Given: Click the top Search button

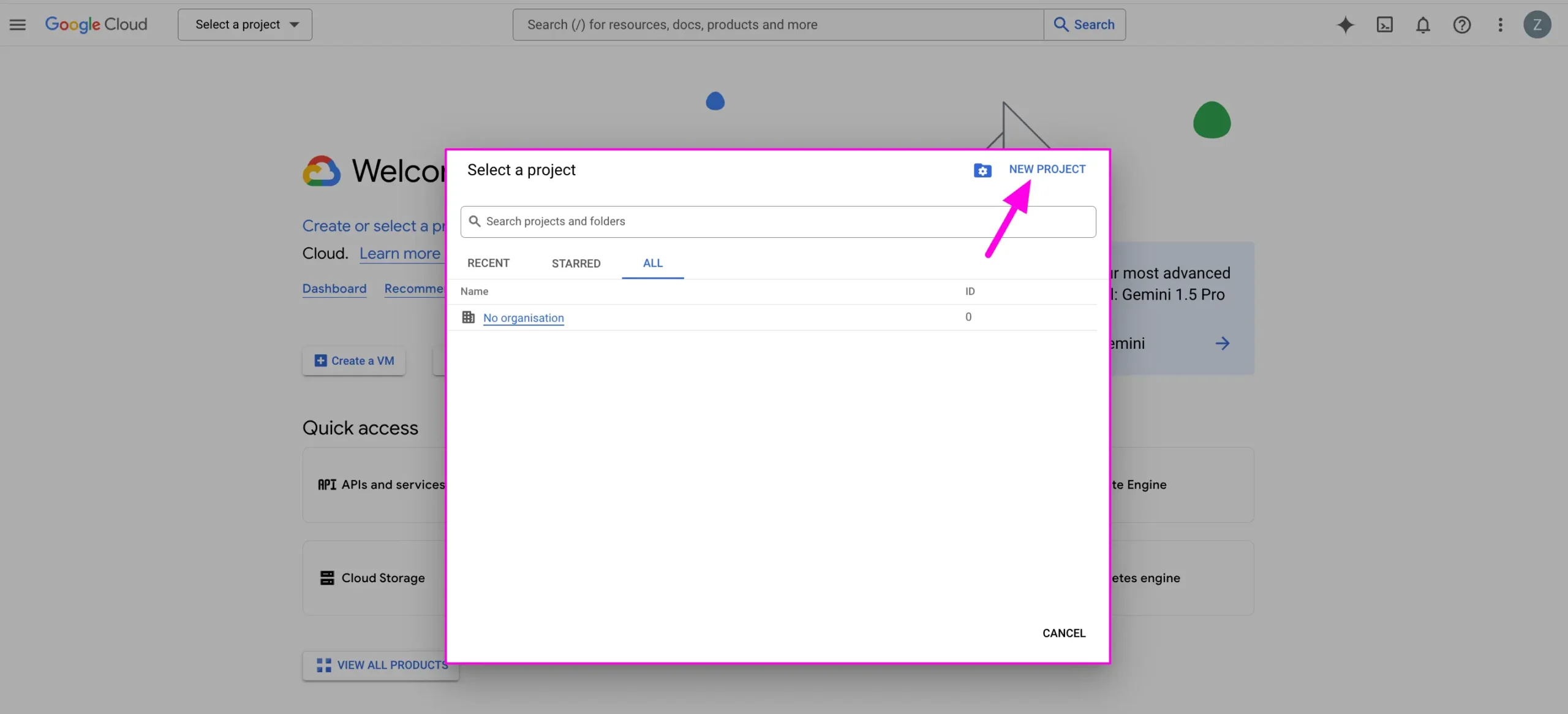Looking at the screenshot, I should (1084, 25).
